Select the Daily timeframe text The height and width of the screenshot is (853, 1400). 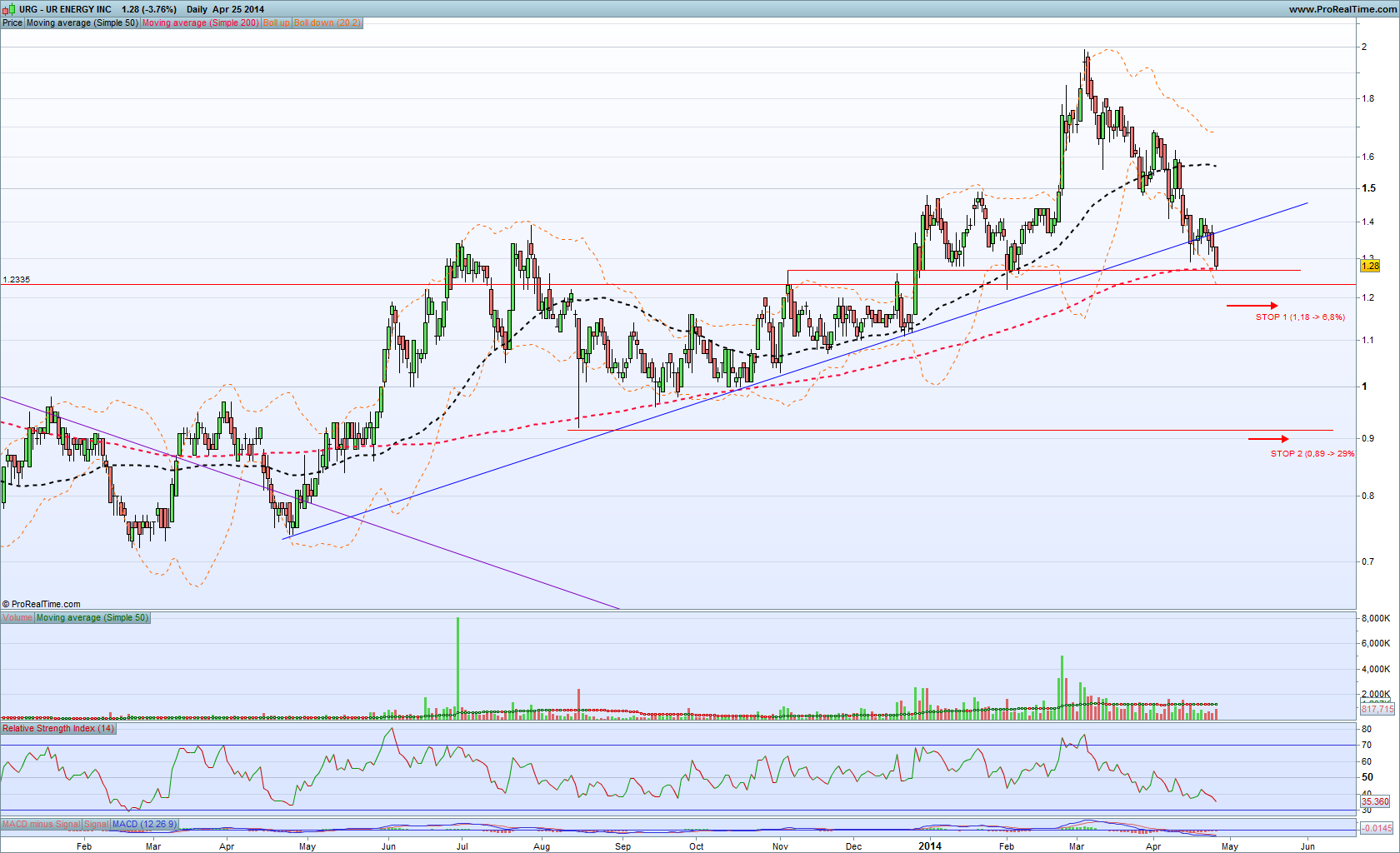point(197,10)
